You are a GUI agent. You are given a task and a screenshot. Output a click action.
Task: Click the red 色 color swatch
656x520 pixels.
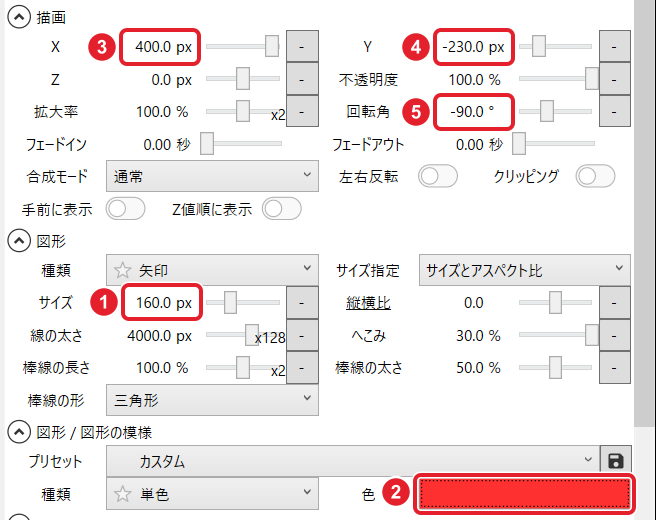(x=525, y=494)
